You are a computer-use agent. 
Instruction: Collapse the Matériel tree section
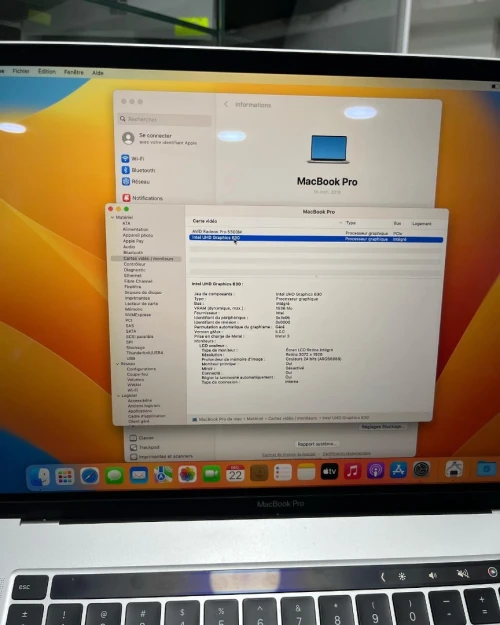point(113,217)
